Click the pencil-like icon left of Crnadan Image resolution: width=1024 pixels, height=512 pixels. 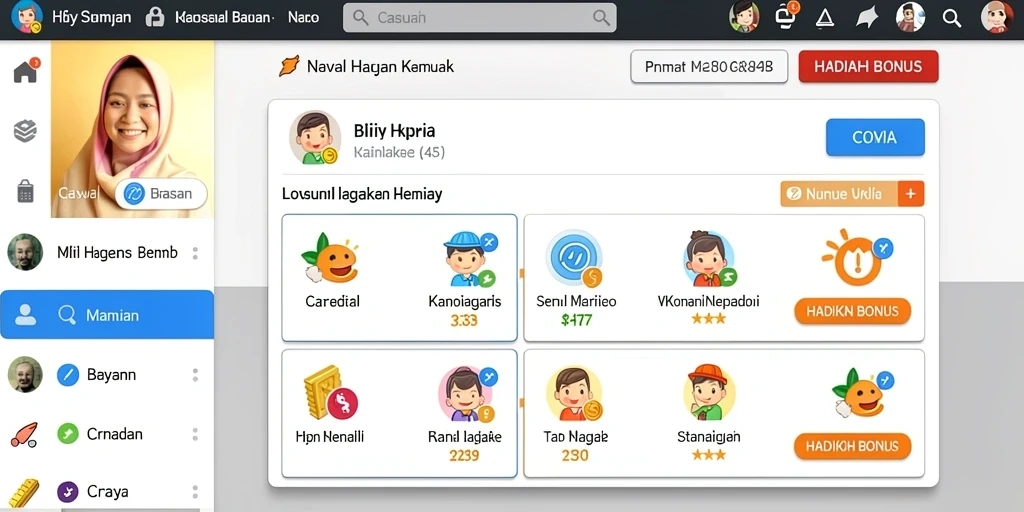click(24, 434)
